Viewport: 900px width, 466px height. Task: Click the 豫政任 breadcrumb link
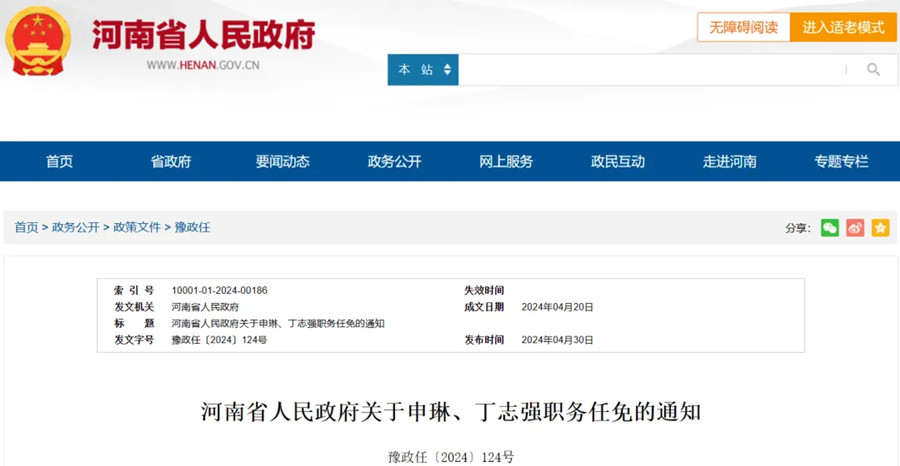tap(192, 227)
